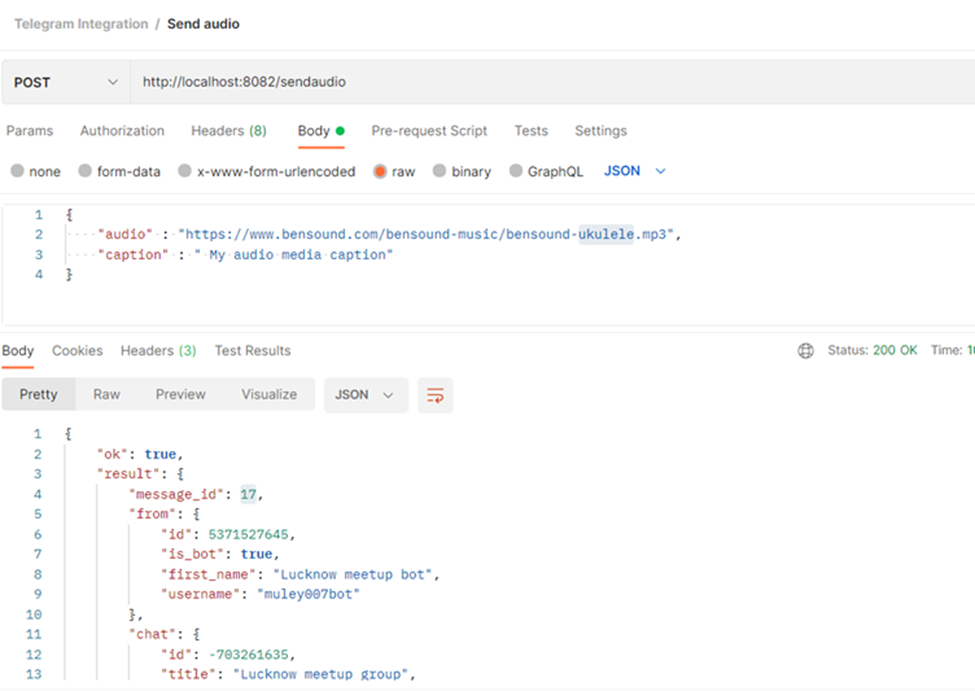Select the raw body radio button
Viewport: 975px width, 691px height.
(x=380, y=171)
